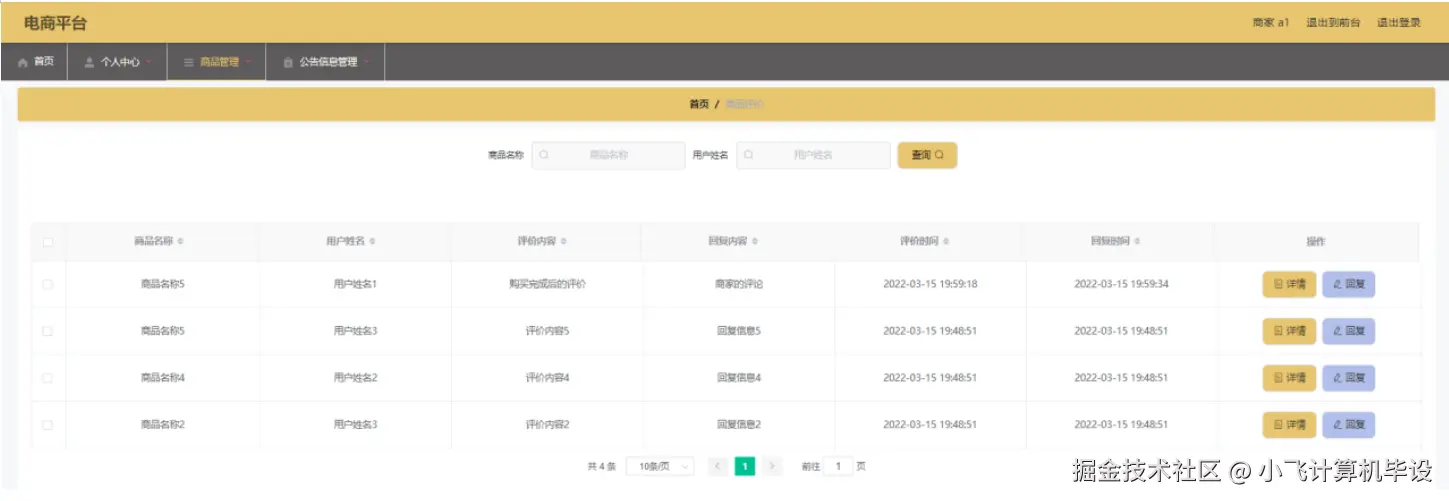Open 详情 for the 评价内容2 row
1449x501 pixels.
(x=1289, y=425)
